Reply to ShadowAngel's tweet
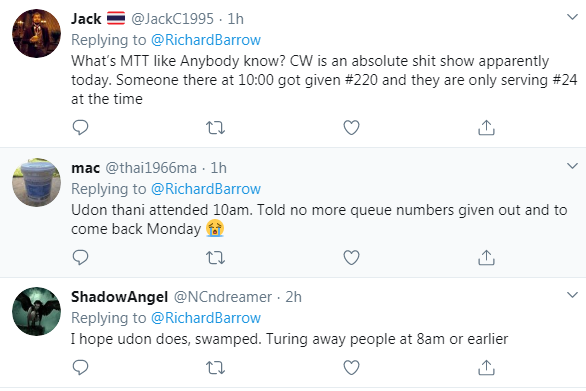Image resolution: width=586 pixels, height=391 pixels. tap(80, 368)
